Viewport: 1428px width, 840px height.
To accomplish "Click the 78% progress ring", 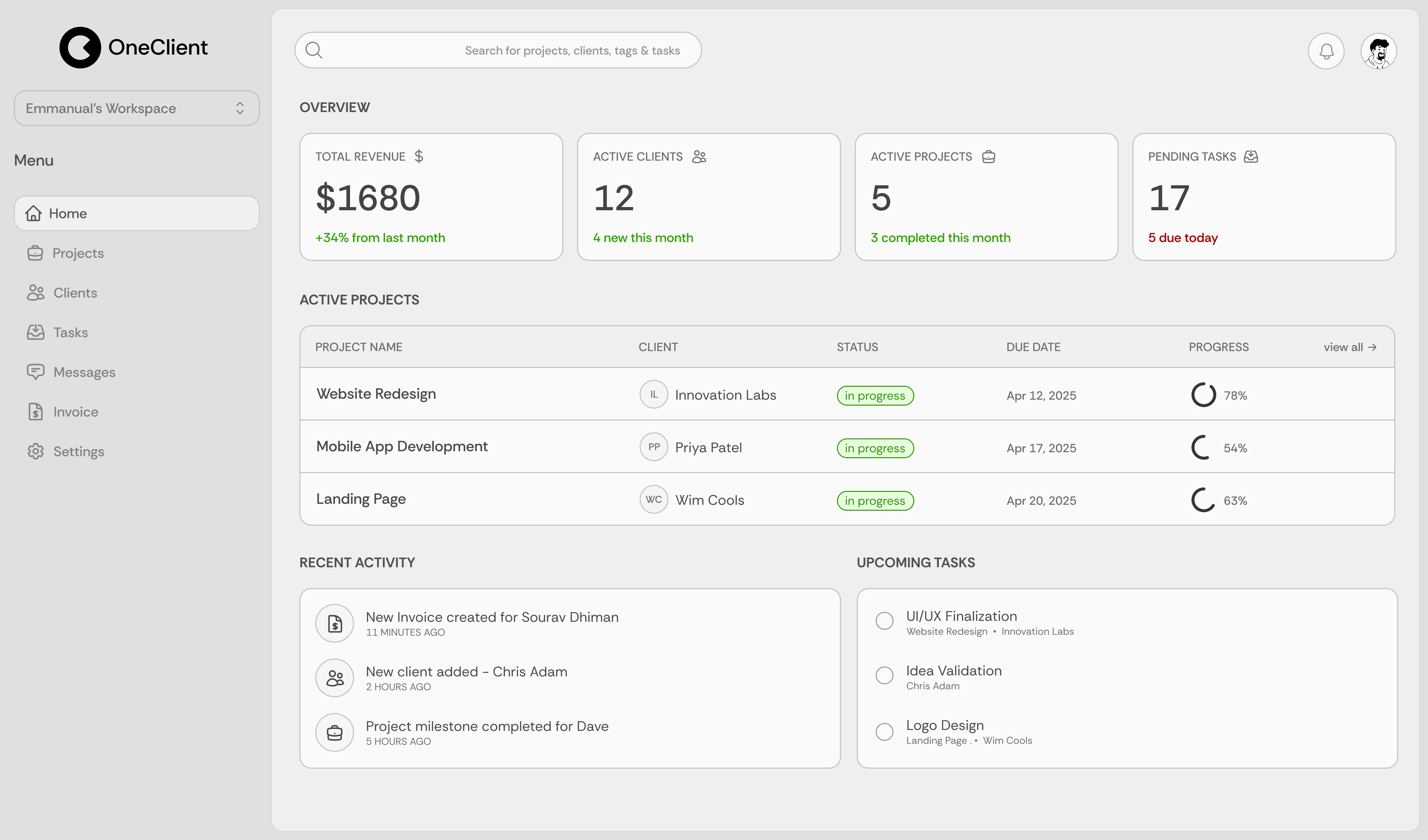I will [1204, 395].
